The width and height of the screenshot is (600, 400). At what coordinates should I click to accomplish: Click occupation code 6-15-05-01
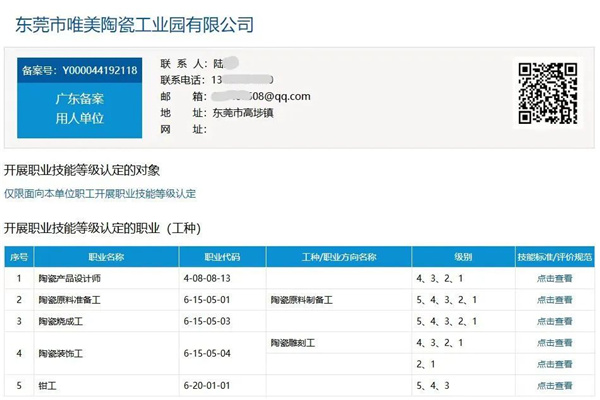click(207, 300)
